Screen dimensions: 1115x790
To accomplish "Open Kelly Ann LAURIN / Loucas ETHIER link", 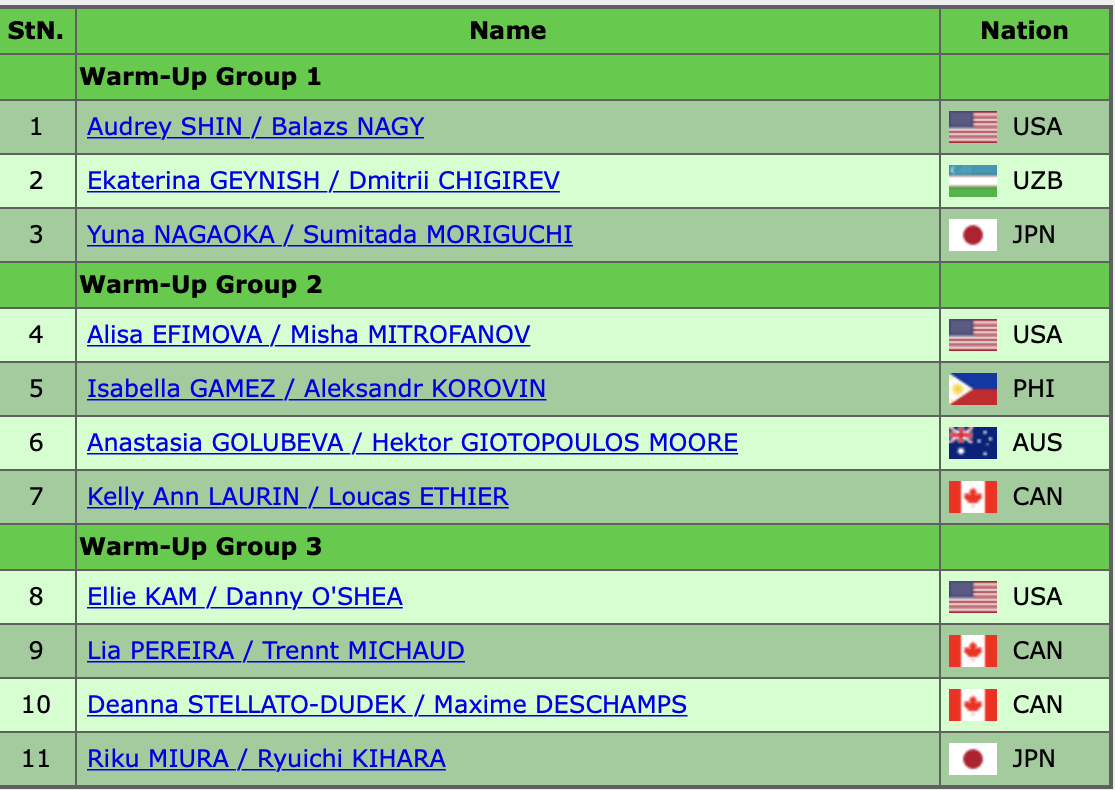I will (x=298, y=497).
